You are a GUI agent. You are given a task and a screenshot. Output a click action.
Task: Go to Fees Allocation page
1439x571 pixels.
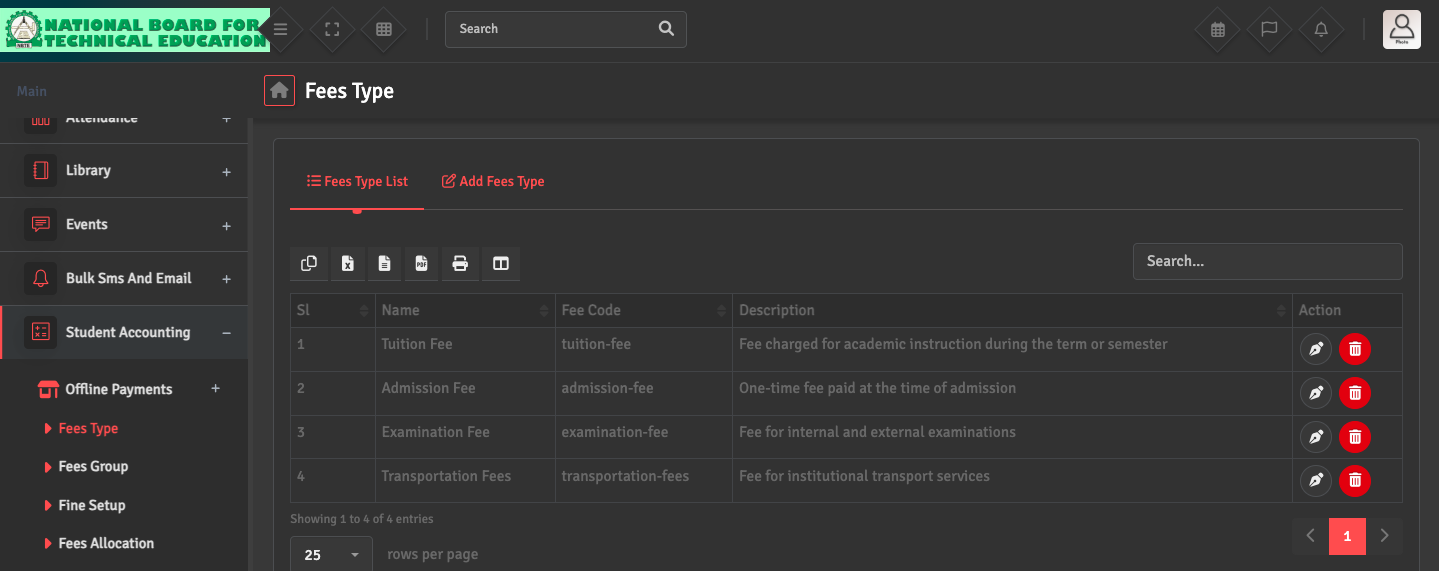pos(106,544)
